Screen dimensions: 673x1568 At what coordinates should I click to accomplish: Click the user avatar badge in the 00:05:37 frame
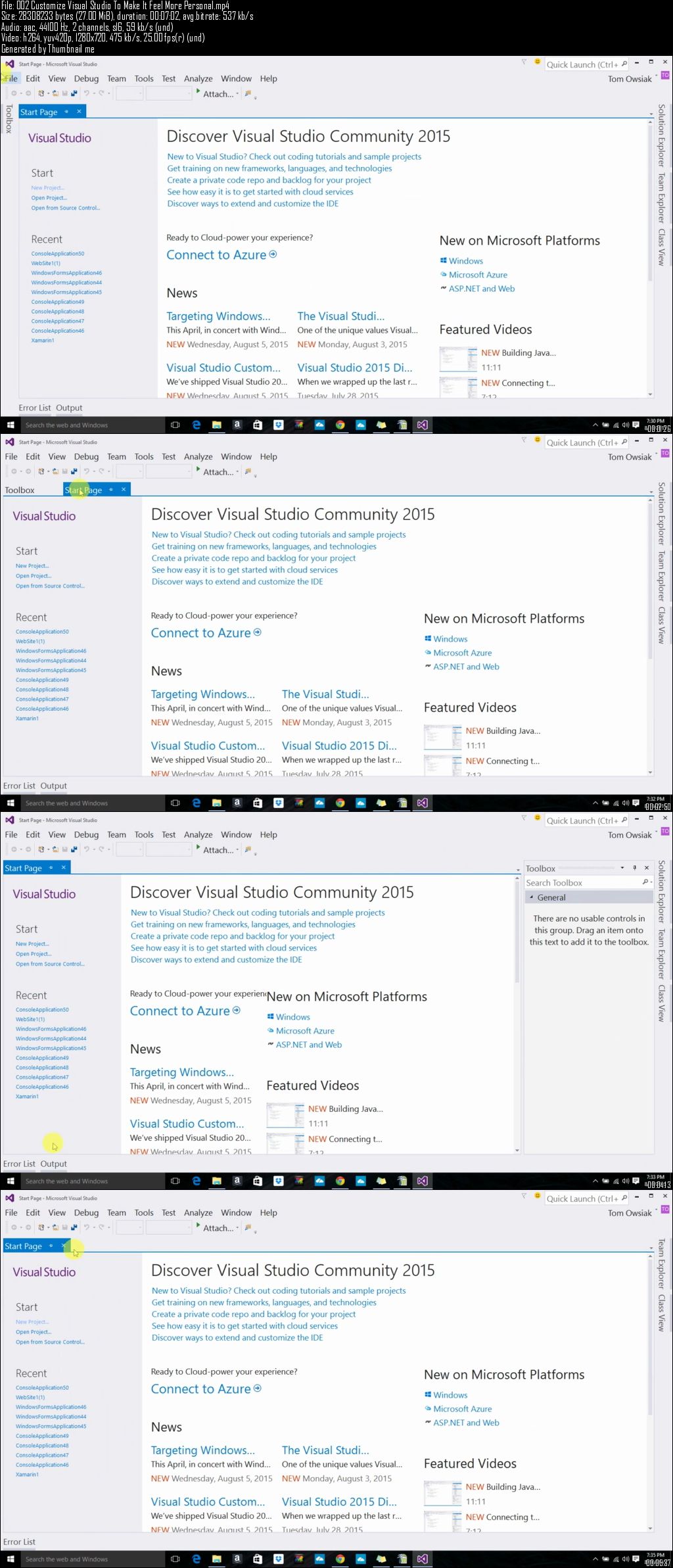pos(665,1210)
